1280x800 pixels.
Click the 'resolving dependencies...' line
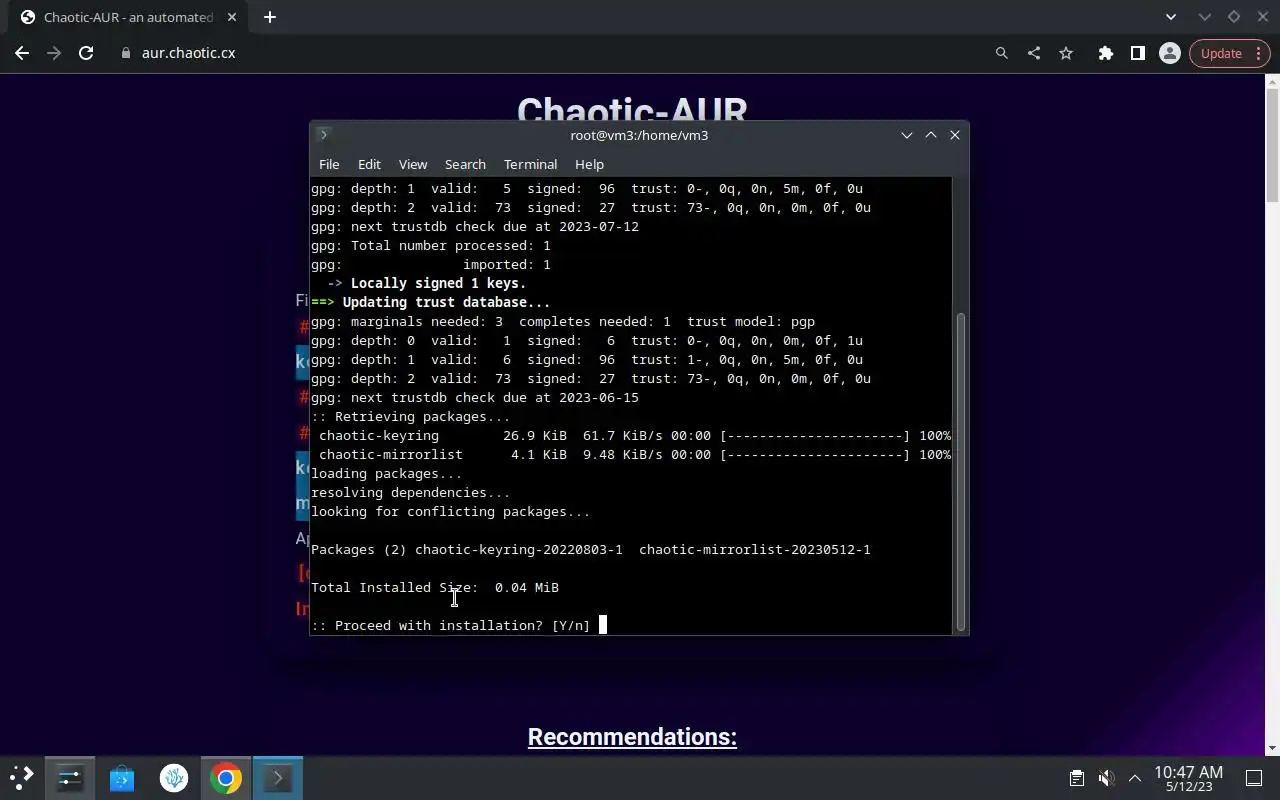[410, 493]
